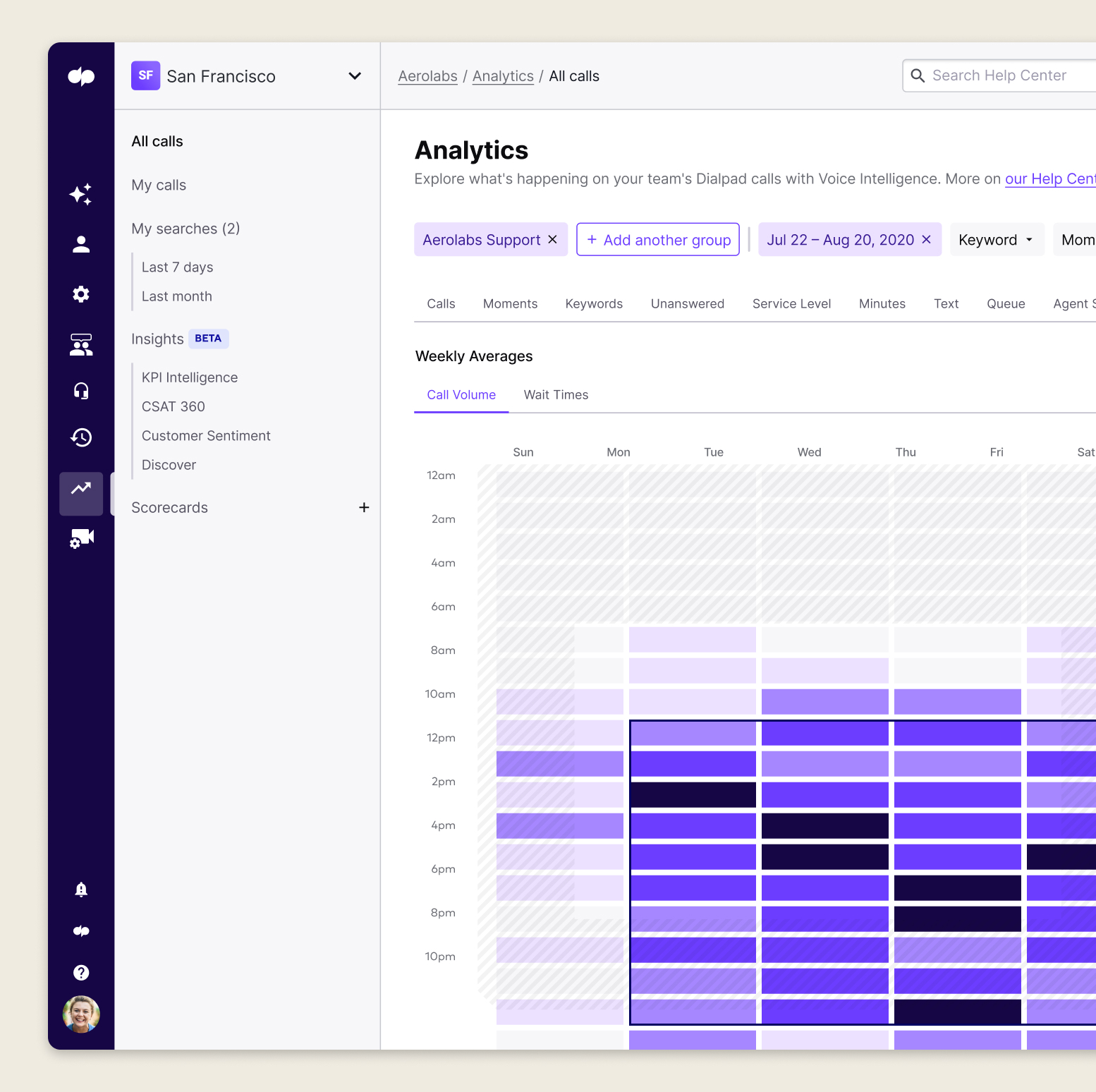The width and height of the screenshot is (1096, 1092).
Task: Clear the Jul 22 – Aug 20 date filter
Action: (x=926, y=239)
